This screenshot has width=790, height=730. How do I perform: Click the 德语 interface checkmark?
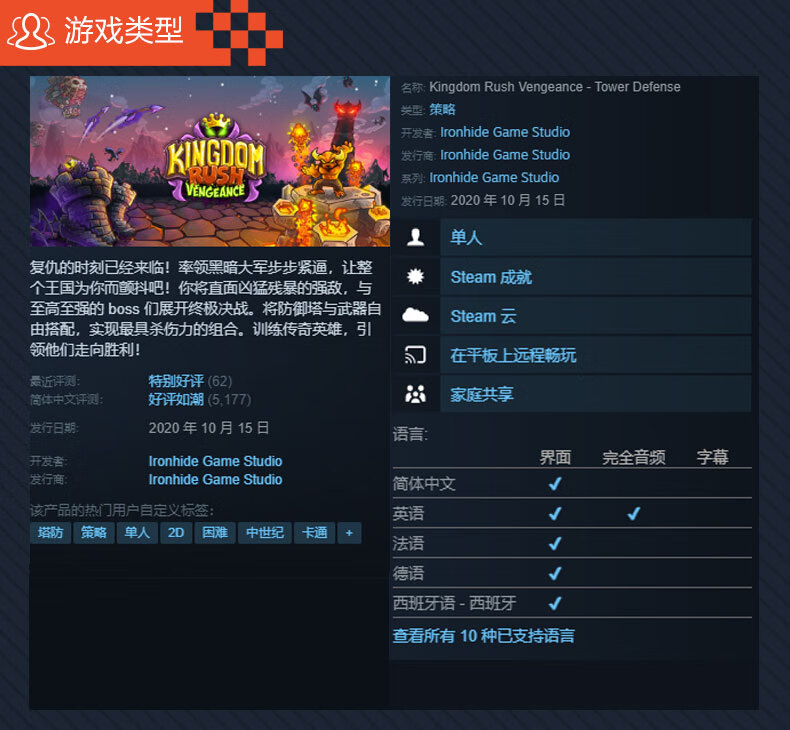point(555,573)
